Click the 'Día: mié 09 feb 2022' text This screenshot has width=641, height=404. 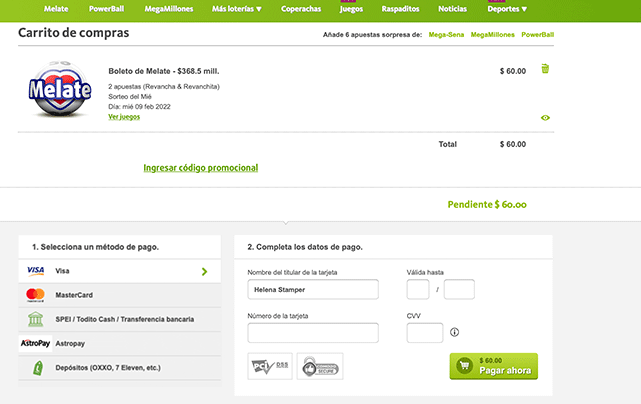pos(139,107)
